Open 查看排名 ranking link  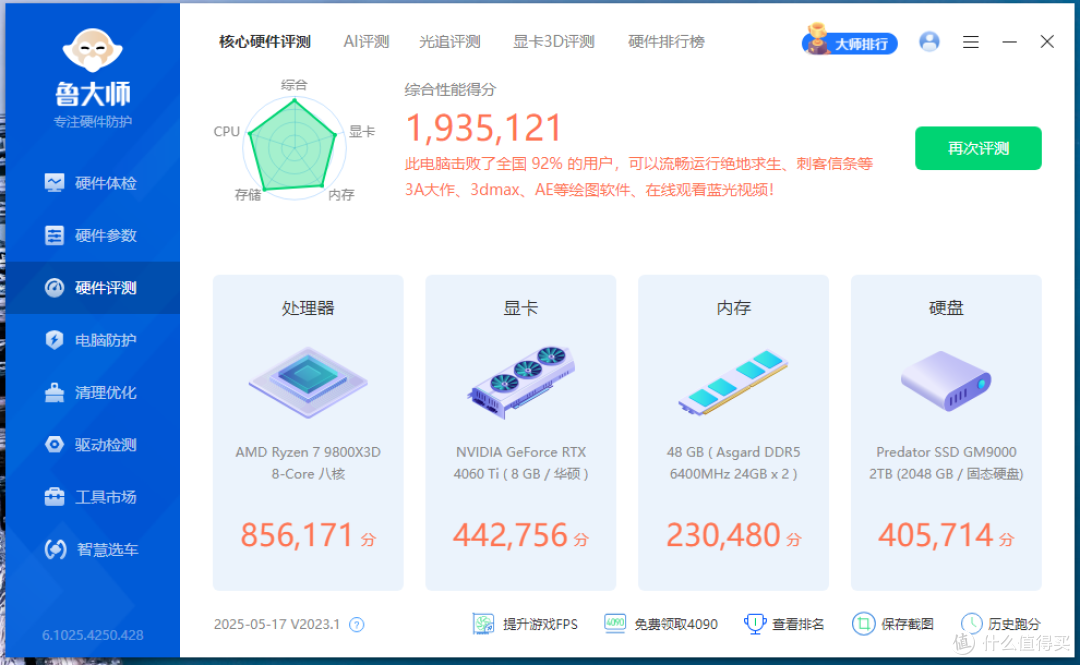(798, 624)
